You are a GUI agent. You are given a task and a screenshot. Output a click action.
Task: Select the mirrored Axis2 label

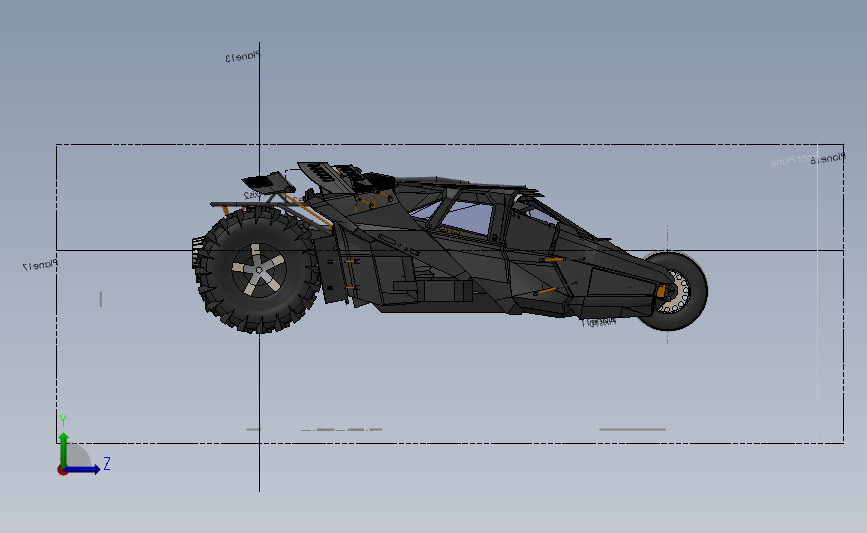[x=252, y=195]
